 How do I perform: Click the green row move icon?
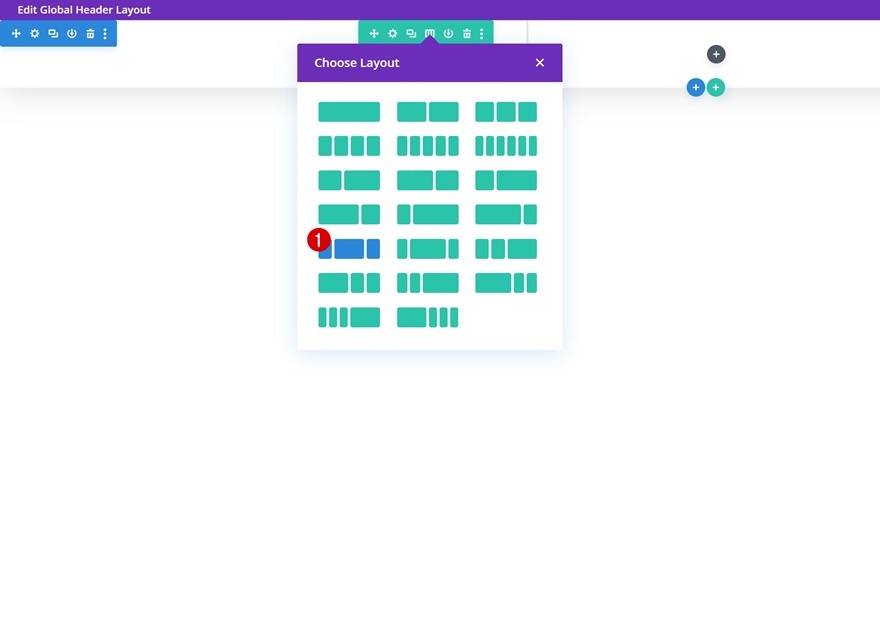(374, 34)
